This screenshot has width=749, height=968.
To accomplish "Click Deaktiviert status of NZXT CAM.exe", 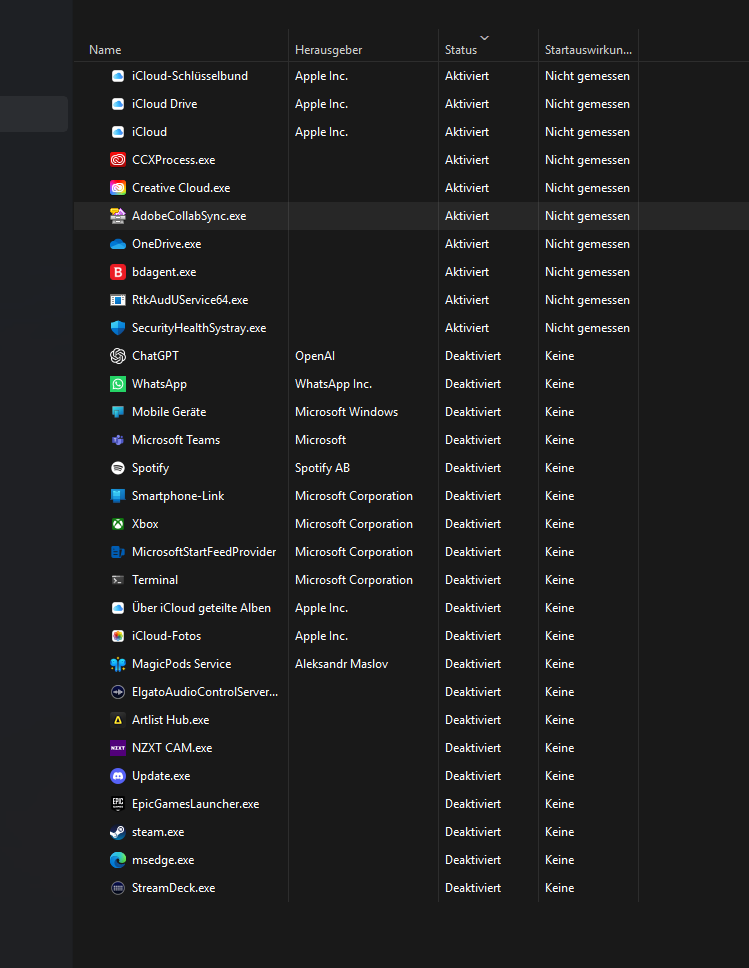I will coord(473,748).
